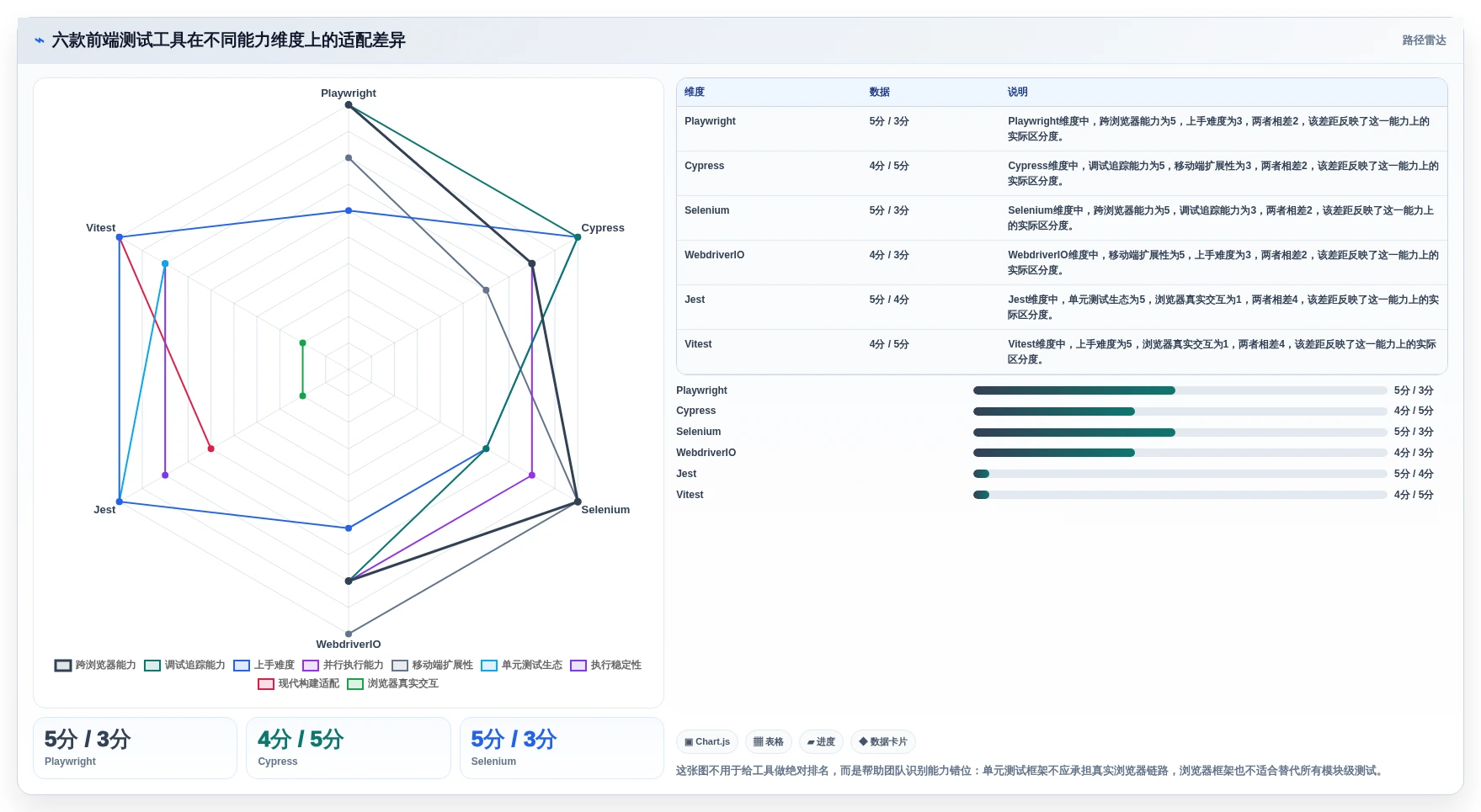Open the Playwright 5分 / 3分 data card
The image size is (1481, 812).
click(x=135, y=748)
